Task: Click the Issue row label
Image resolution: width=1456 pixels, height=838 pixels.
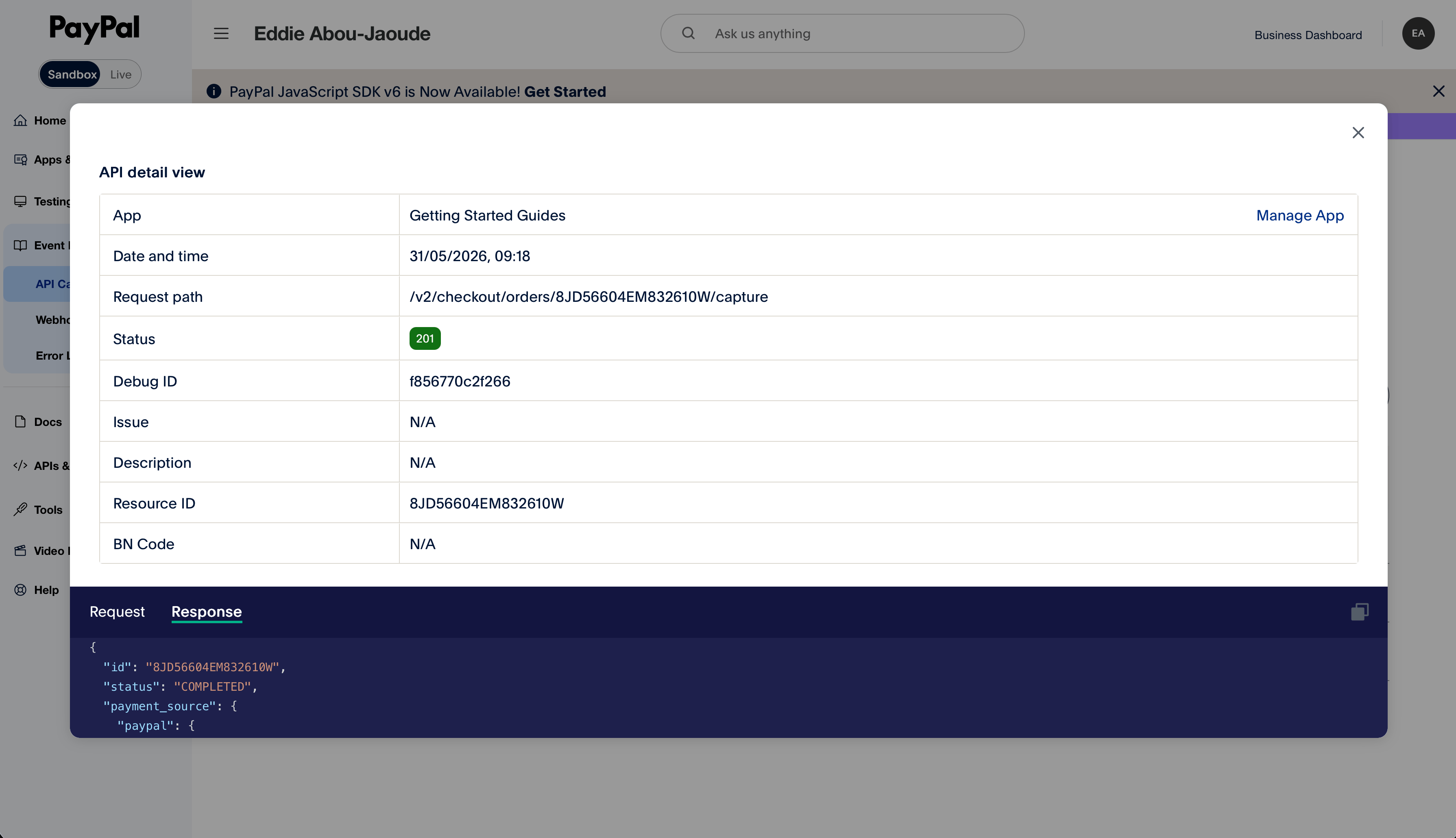Action: [x=131, y=422]
